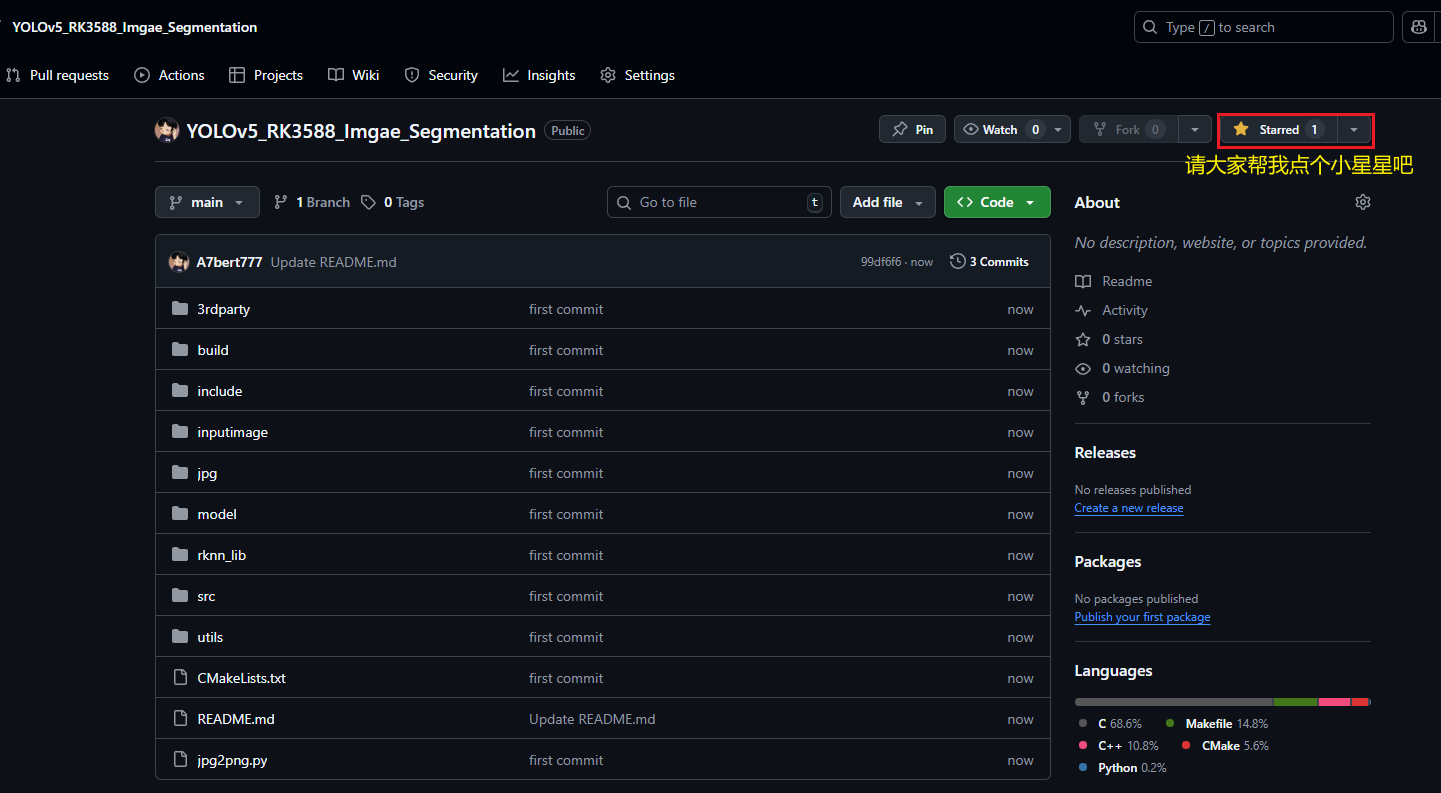Focus the Go to file input
Viewport: 1441px width, 793px height.
tap(719, 202)
